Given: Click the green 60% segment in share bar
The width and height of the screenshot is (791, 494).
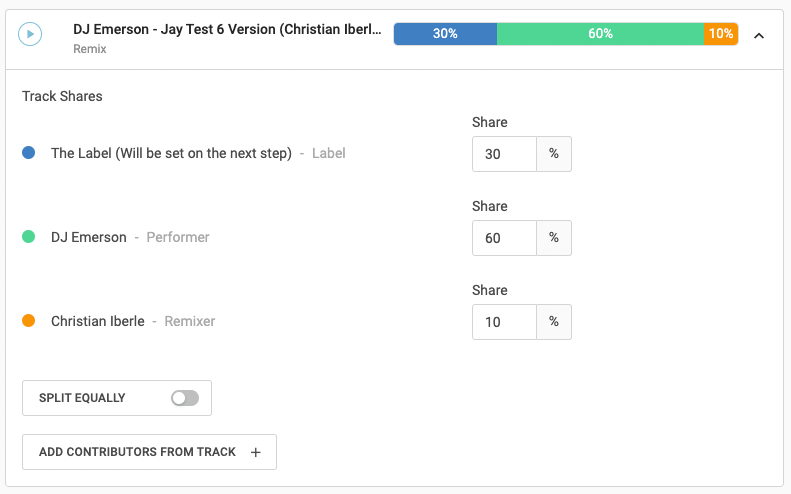Looking at the screenshot, I should 600,34.
